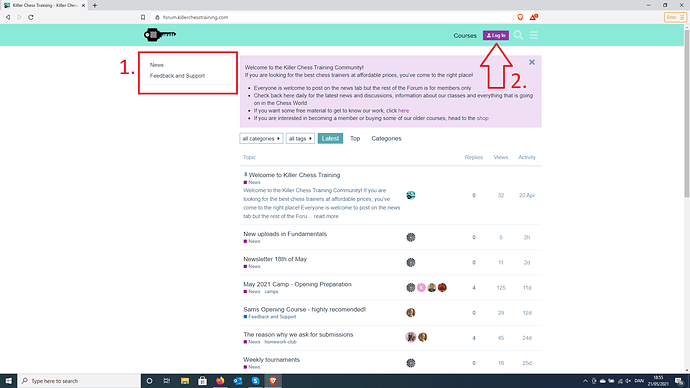Open topic Welcome to Killer Chess Training

click(294, 175)
